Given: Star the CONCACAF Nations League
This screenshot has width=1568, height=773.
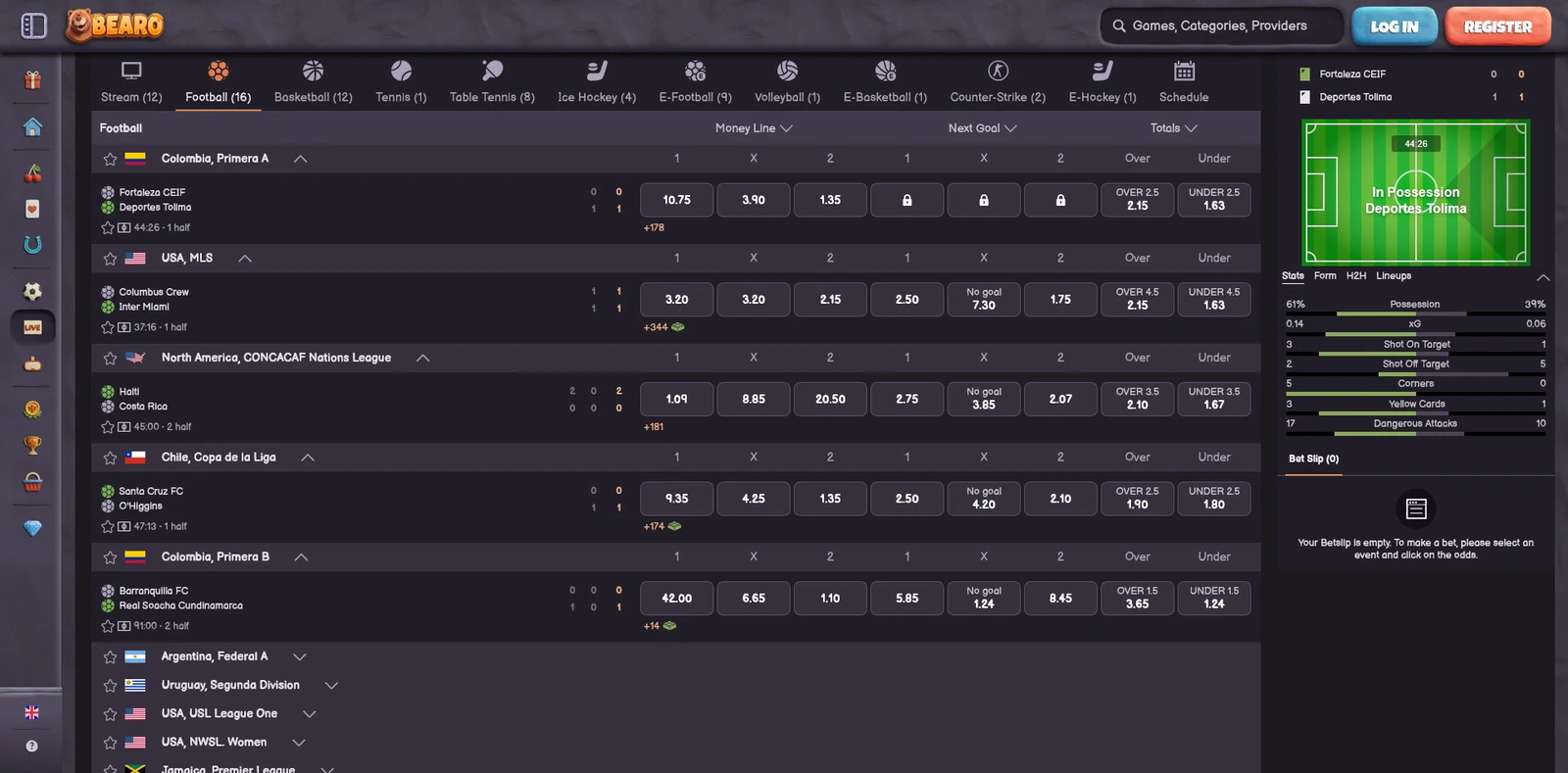Looking at the screenshot, I should point(110,359).
